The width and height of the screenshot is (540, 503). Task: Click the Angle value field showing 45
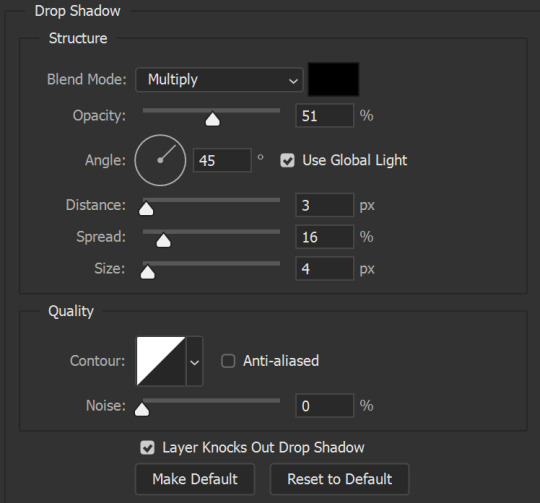point(222,160)
